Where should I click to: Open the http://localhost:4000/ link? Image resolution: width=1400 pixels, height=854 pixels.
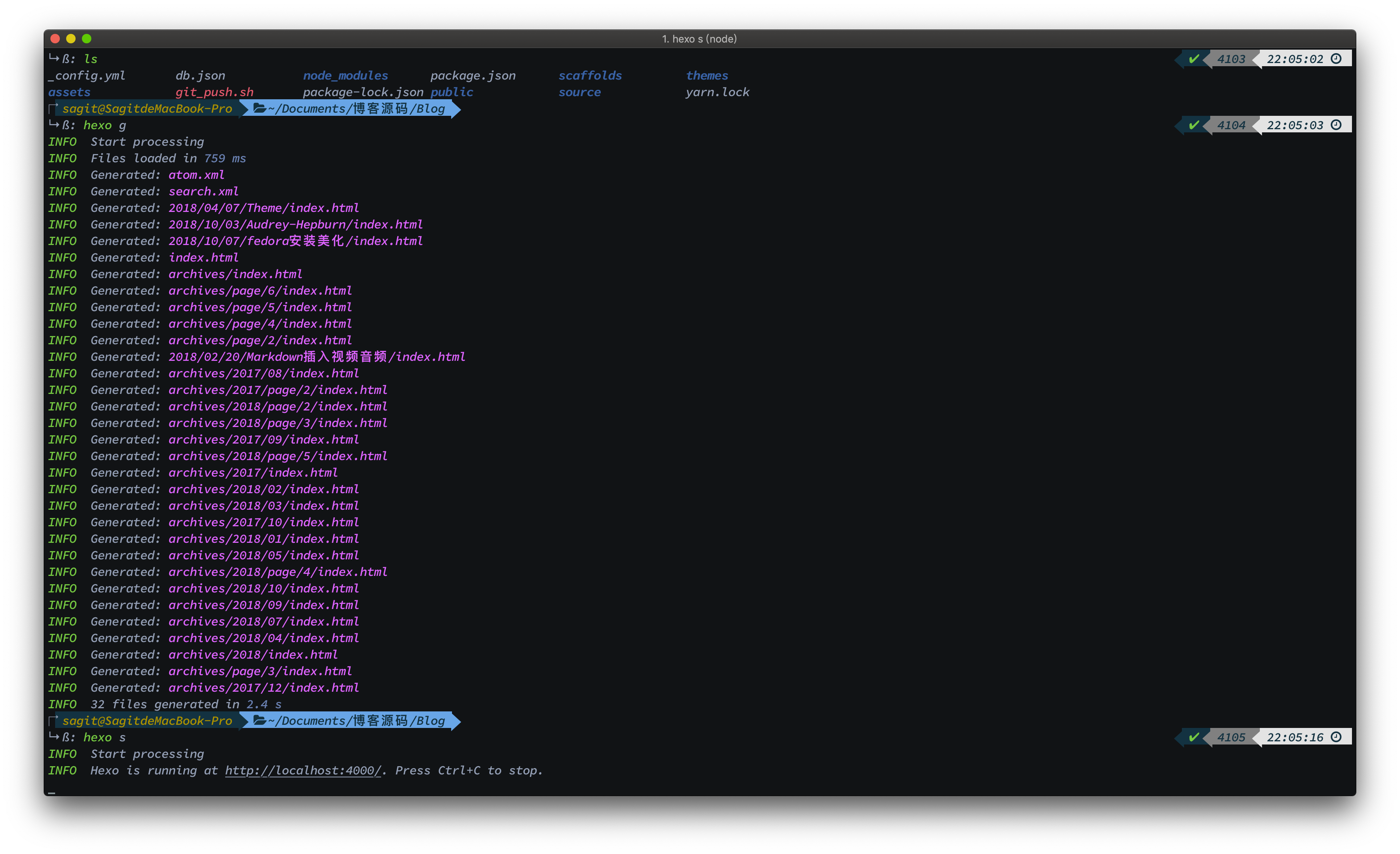[303, 770]
